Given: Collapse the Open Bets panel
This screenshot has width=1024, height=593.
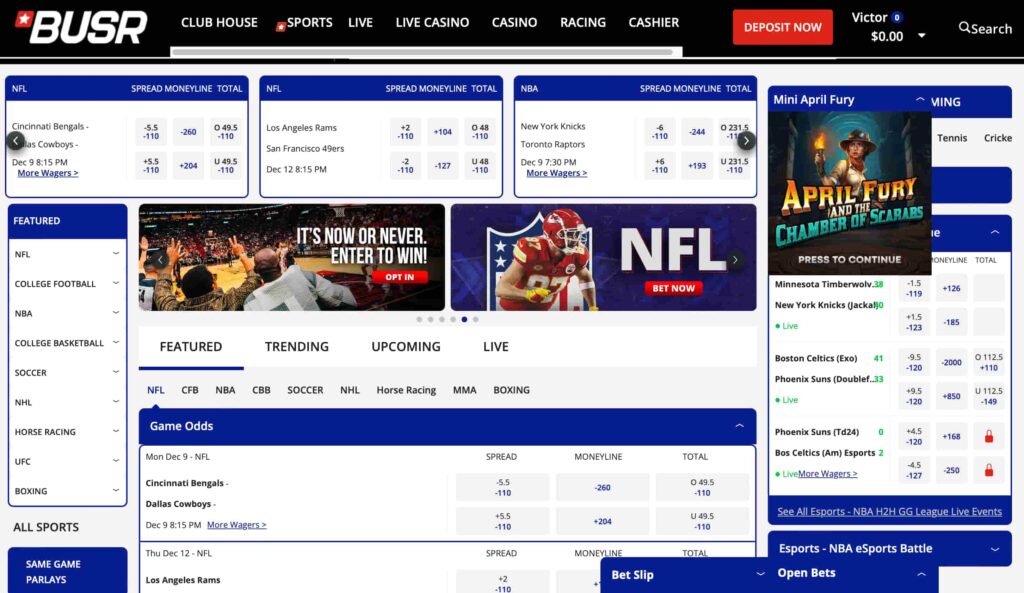Looking at the screenshot, I should click(x=921, y=574).
